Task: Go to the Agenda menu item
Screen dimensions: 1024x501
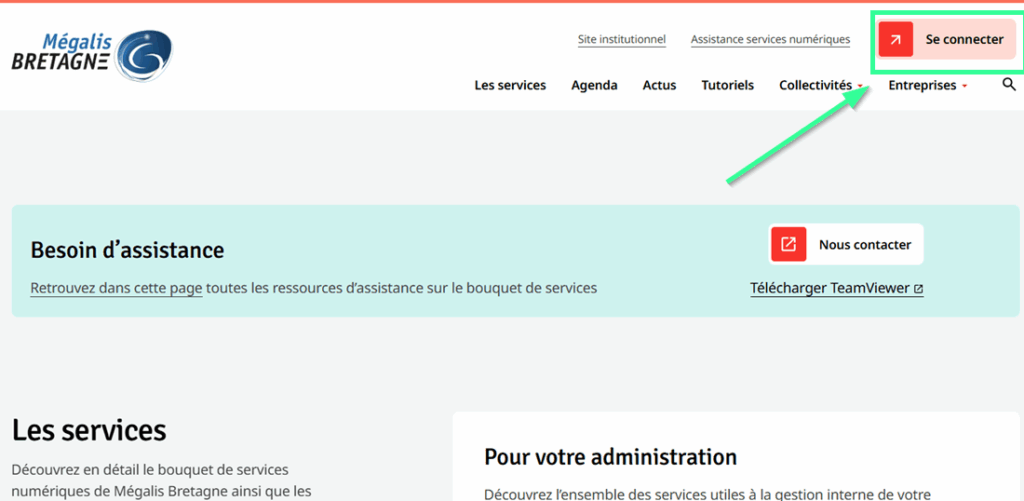Action: tap(594, 86)
